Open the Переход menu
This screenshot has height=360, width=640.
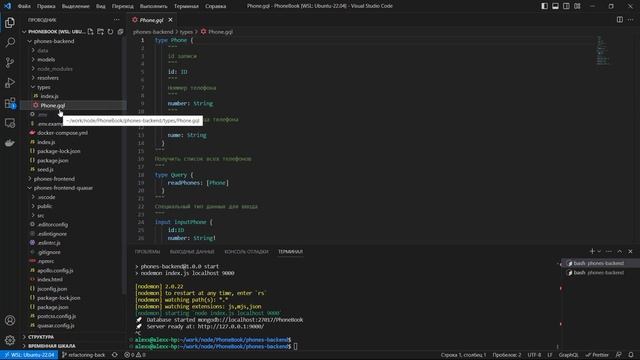pyautogui.click(x=122, y=6)
